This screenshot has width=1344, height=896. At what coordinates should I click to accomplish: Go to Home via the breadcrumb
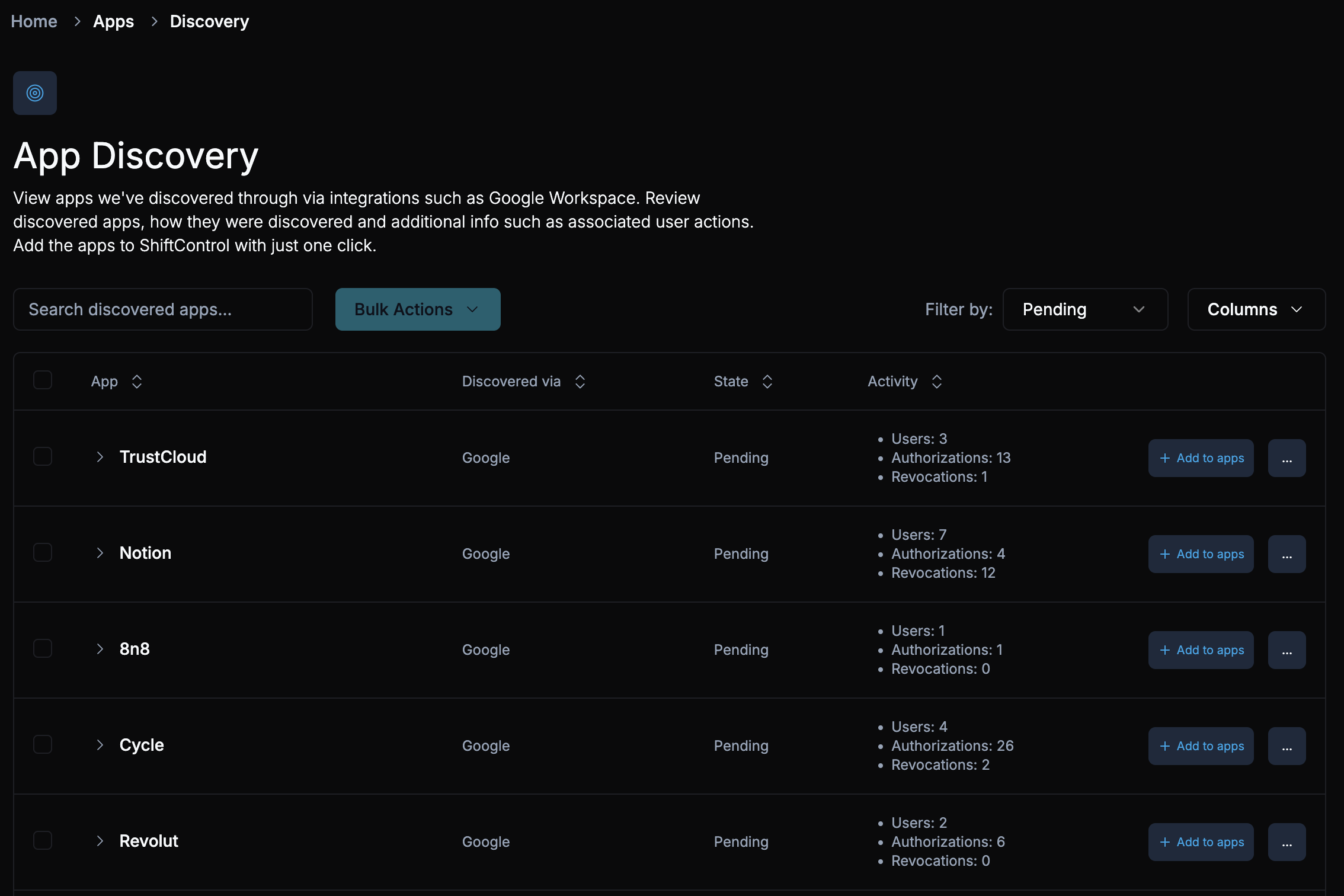[34, 21]
